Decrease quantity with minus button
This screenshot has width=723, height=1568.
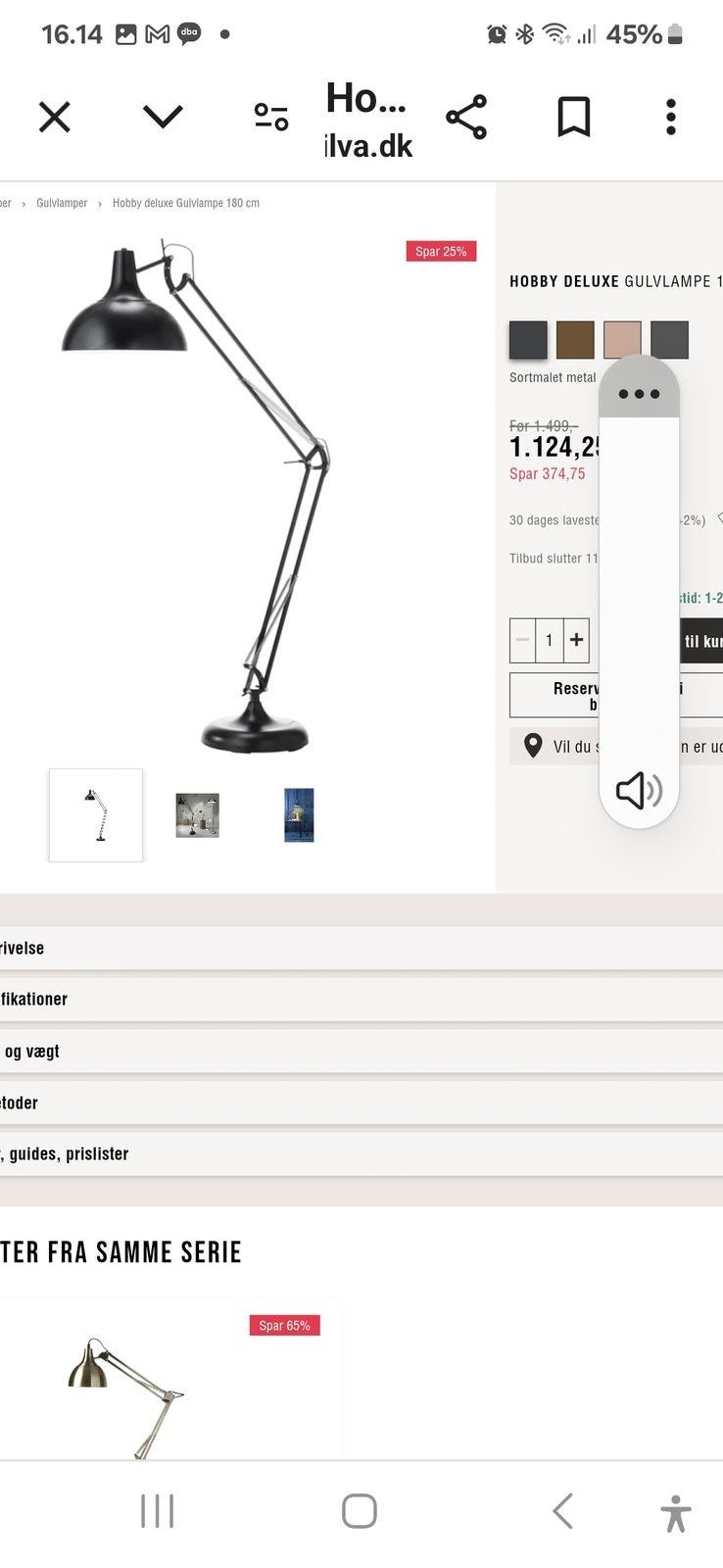[523, 640]
